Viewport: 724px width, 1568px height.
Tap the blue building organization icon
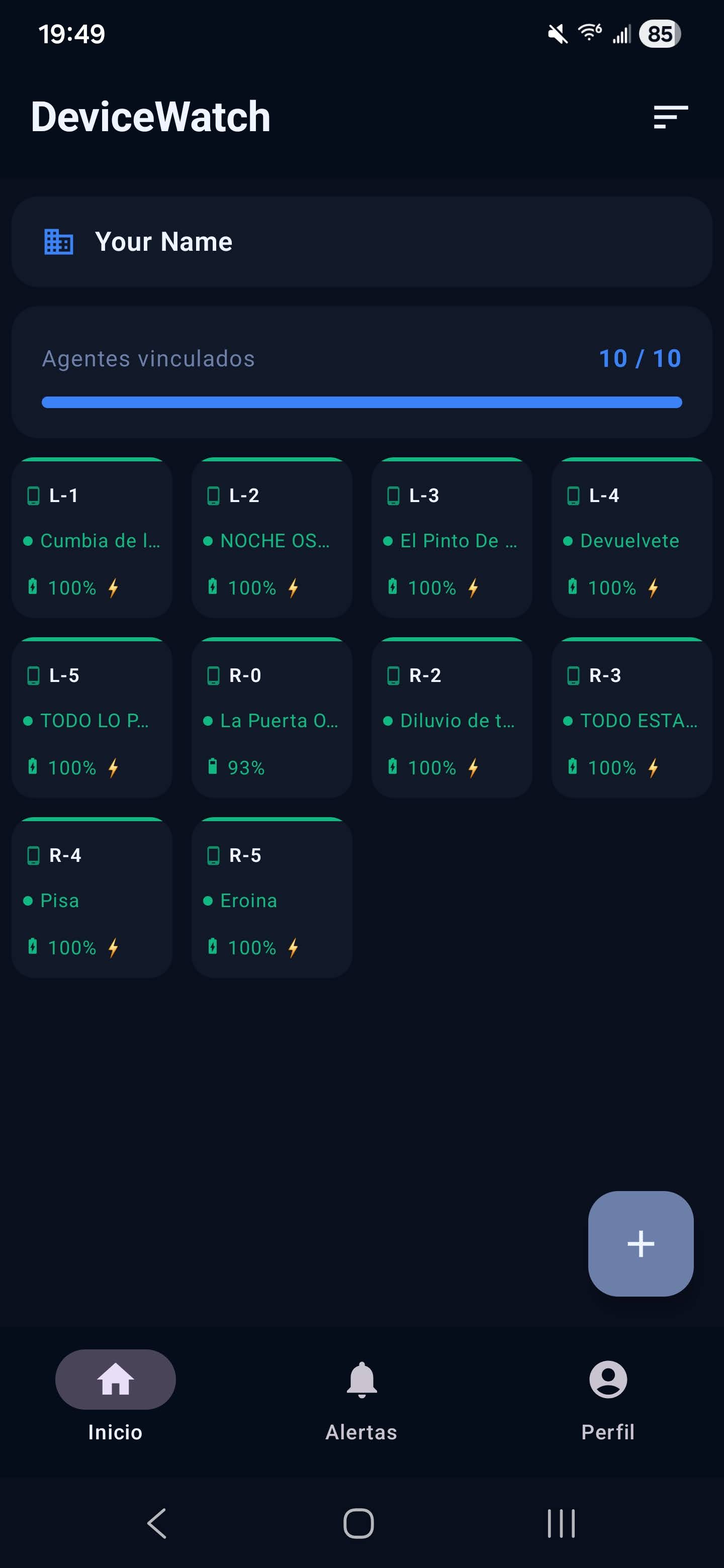point(59,242)
